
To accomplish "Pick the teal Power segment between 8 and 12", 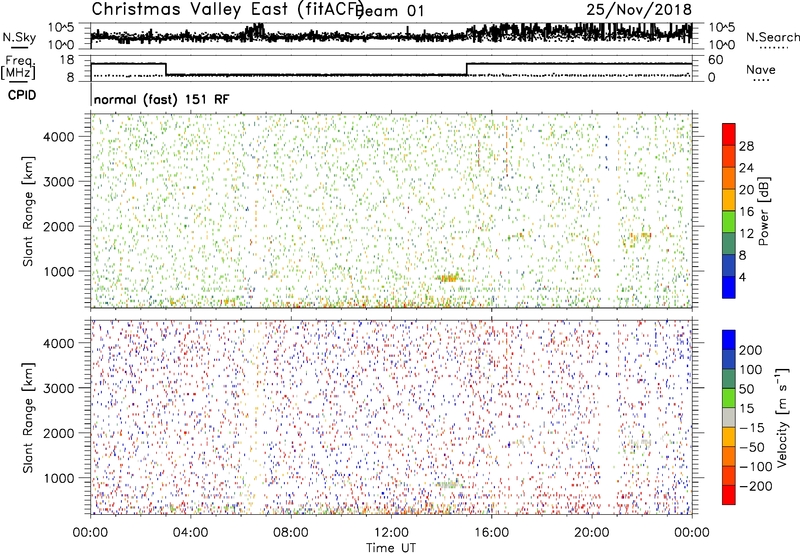I will click(729, 244).
